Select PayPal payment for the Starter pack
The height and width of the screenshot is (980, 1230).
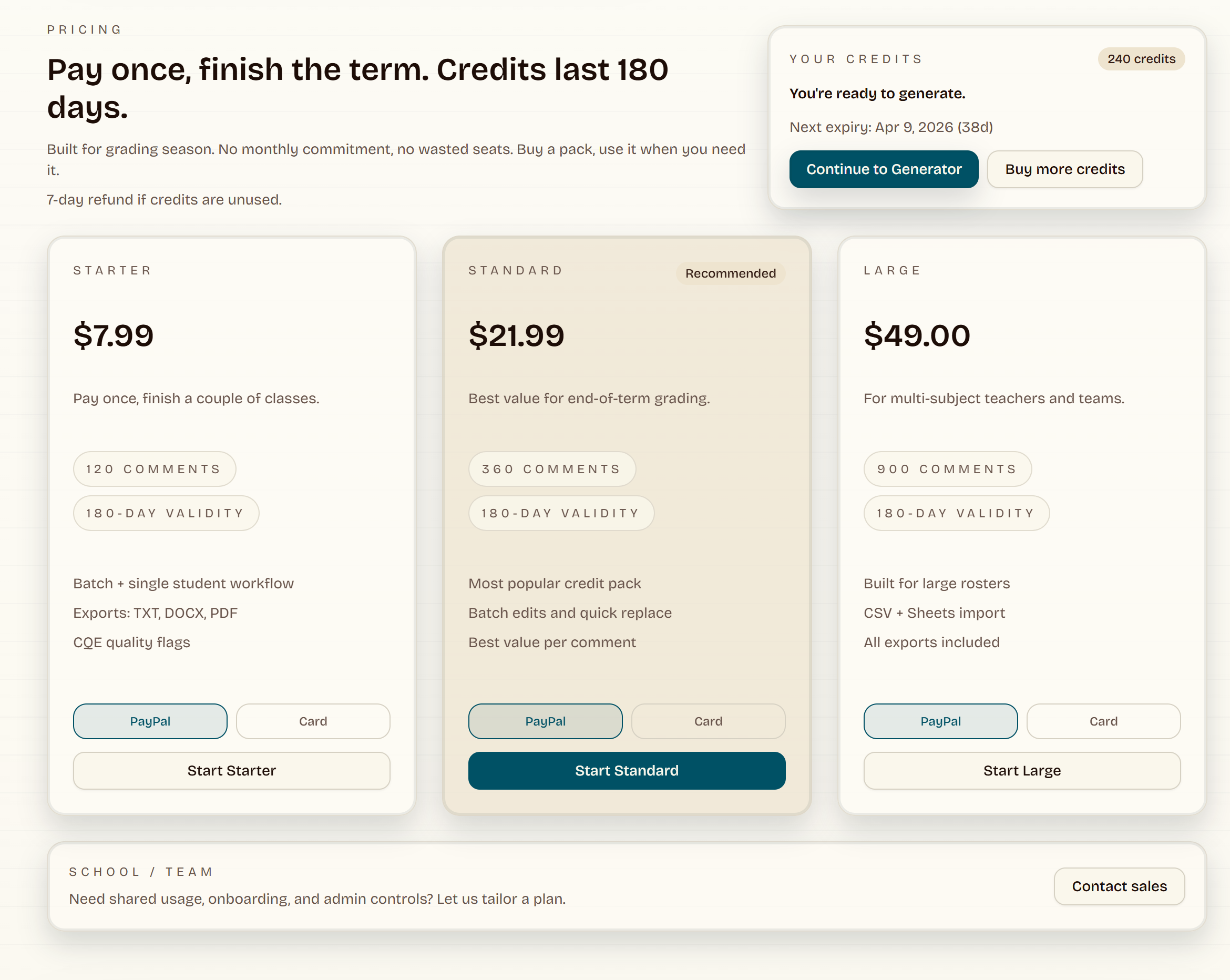pos(150,721)
